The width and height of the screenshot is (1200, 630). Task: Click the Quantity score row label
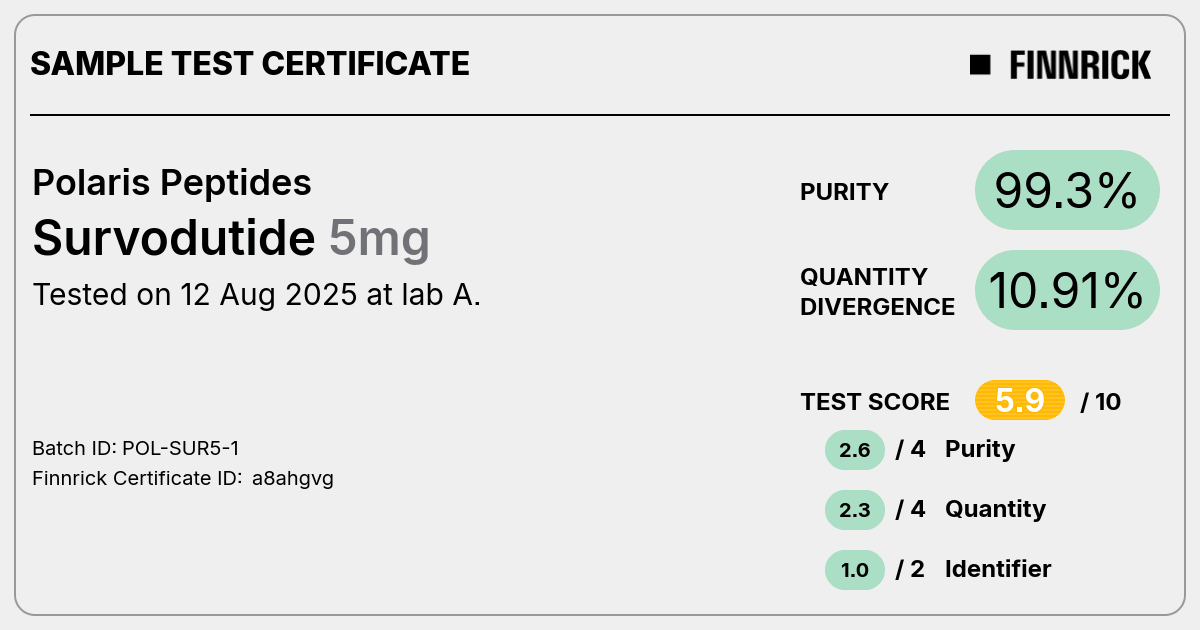[x=995, y=510]
